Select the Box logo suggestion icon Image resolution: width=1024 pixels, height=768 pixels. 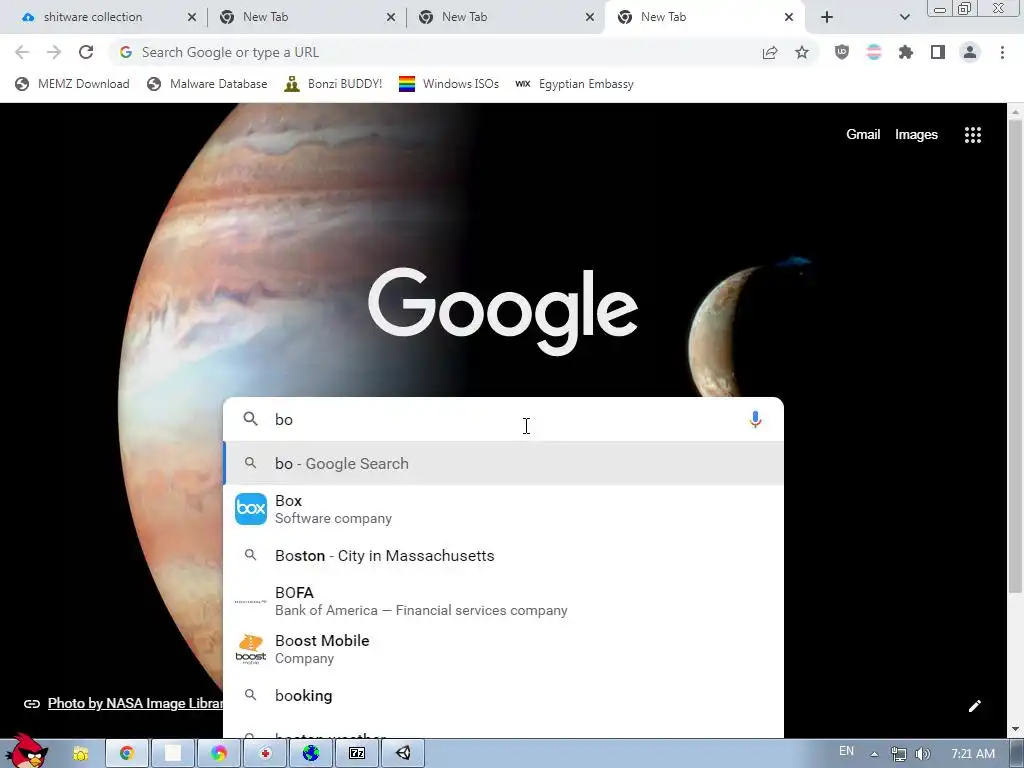(251, 509)
